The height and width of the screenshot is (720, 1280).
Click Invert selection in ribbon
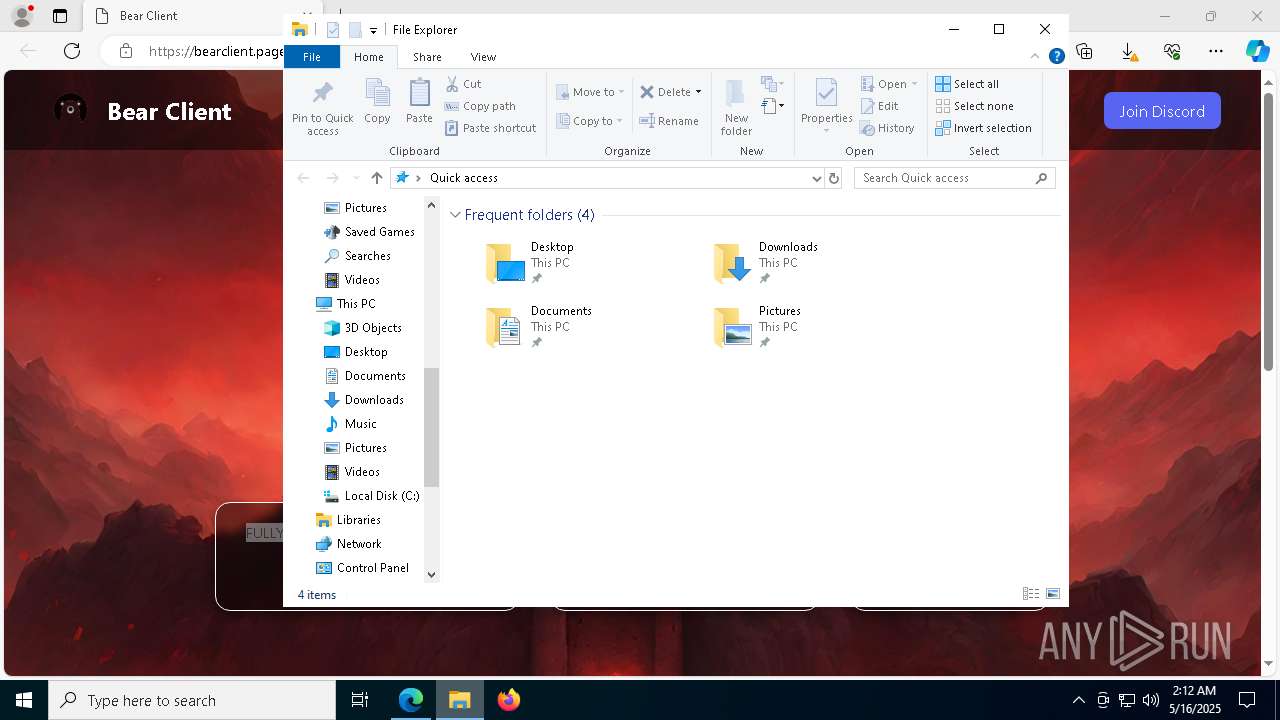(x=983, y=128)
